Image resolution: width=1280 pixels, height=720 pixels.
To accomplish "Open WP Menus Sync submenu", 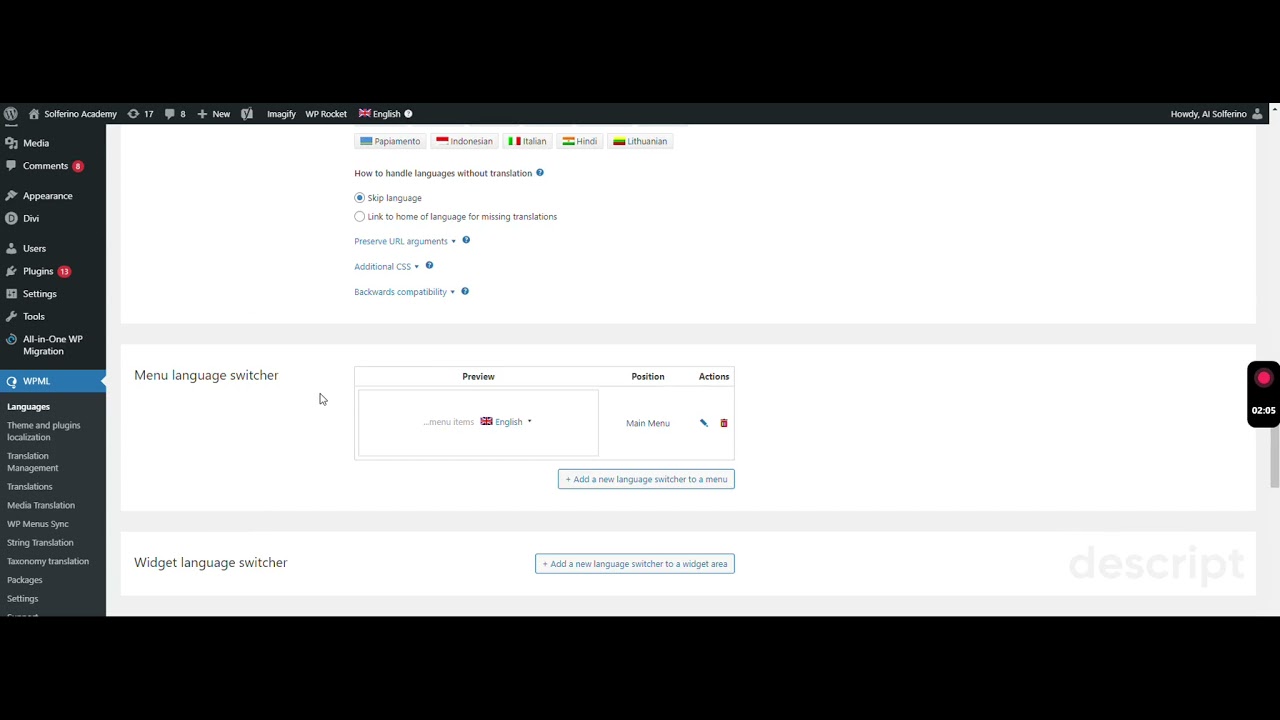I will pyautogui.click(x=38, y=524).
